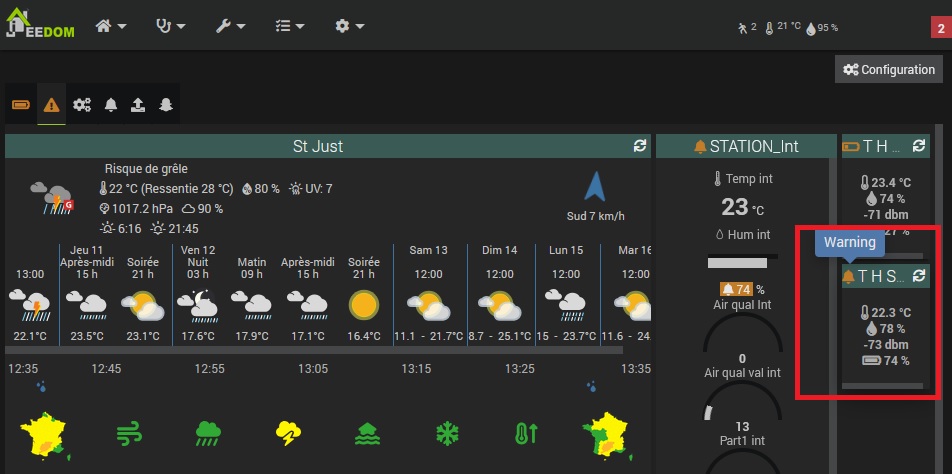The height and width of the screenshot is (474, 952).
Task: Click the ghost-shaped filter icon
Action: click(x=165, y=104)
